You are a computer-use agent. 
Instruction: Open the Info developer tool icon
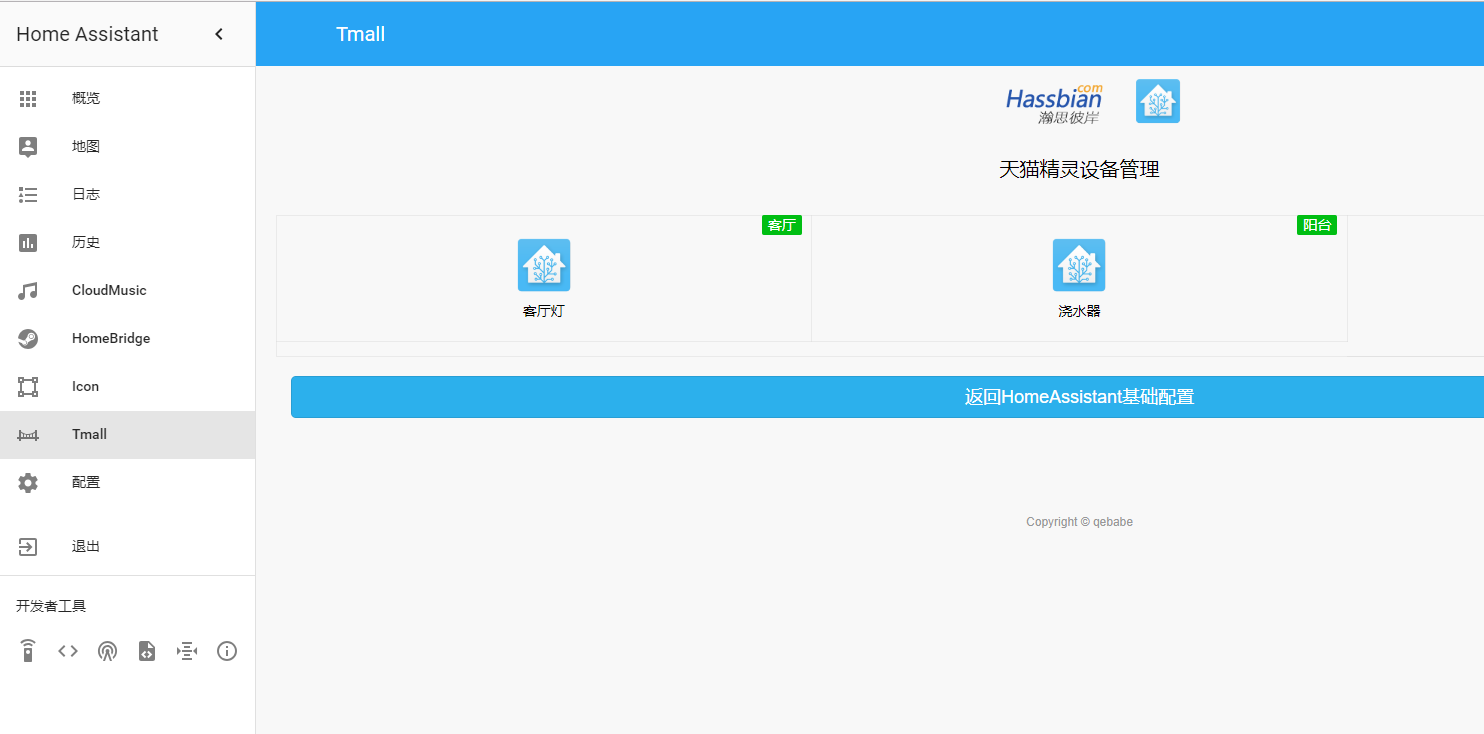coord(227,651)
